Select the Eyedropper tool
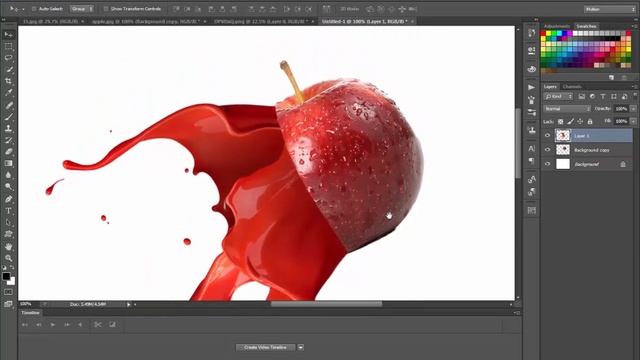This screenshot has width=640, height=360. 8,93
